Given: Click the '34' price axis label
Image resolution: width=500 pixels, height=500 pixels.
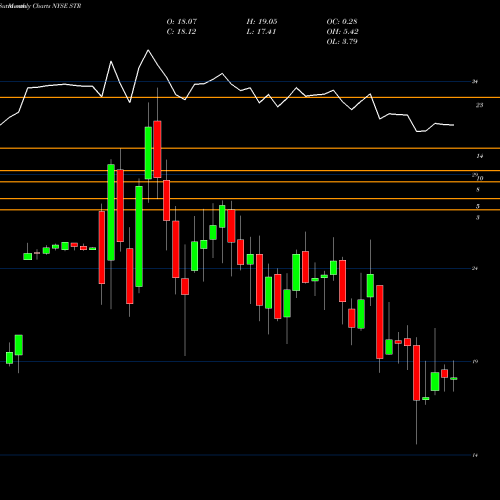Looking at the screenshot, I should pos(475,81).
